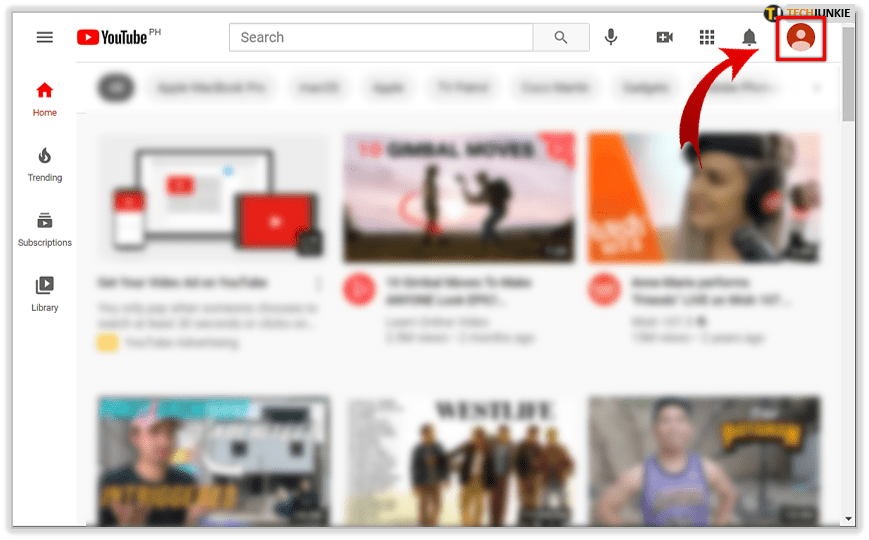Start voice search with the microphone

(611, 37)
